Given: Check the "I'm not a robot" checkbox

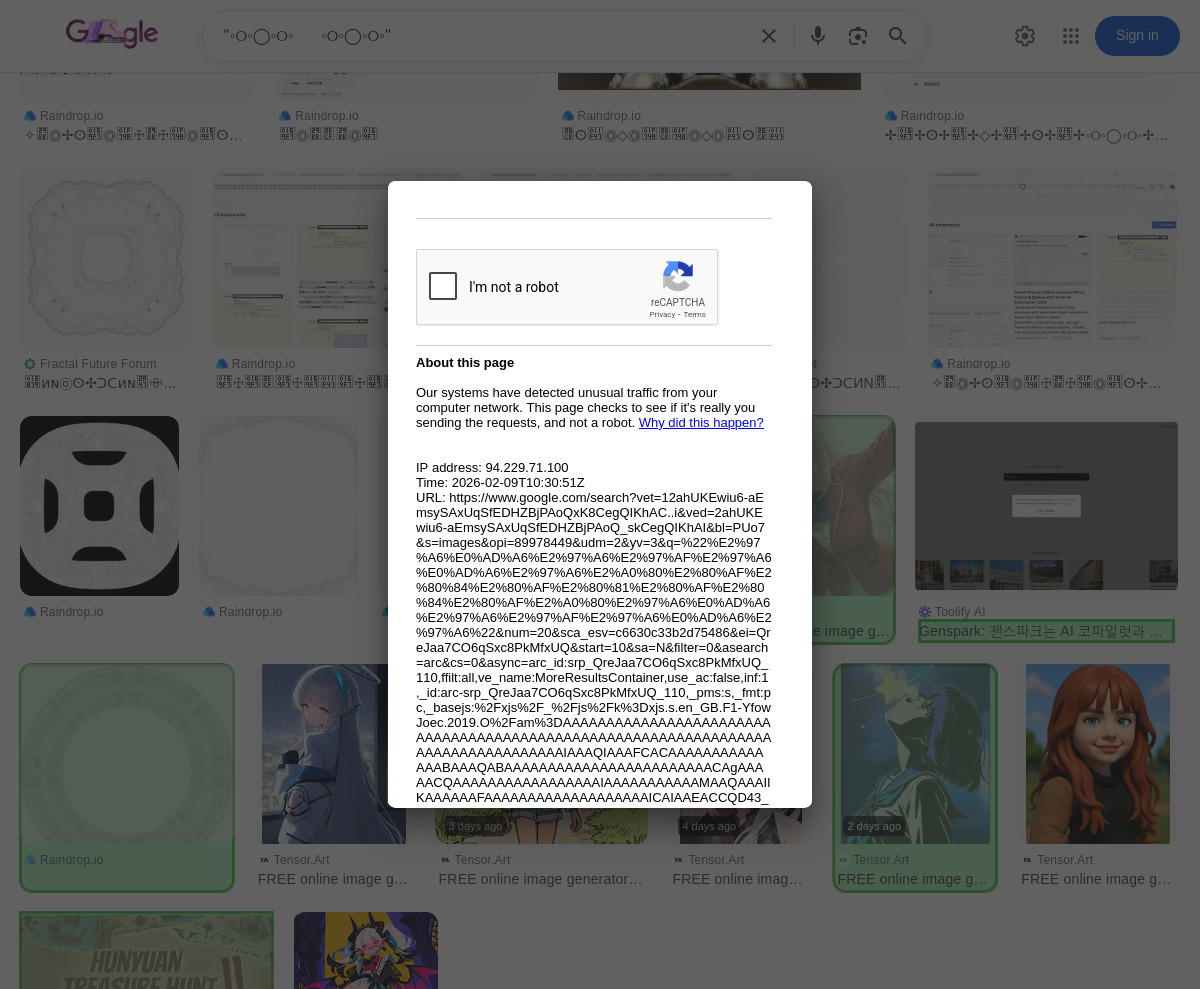Looking at the screenshot, I should tap(443, 287).
